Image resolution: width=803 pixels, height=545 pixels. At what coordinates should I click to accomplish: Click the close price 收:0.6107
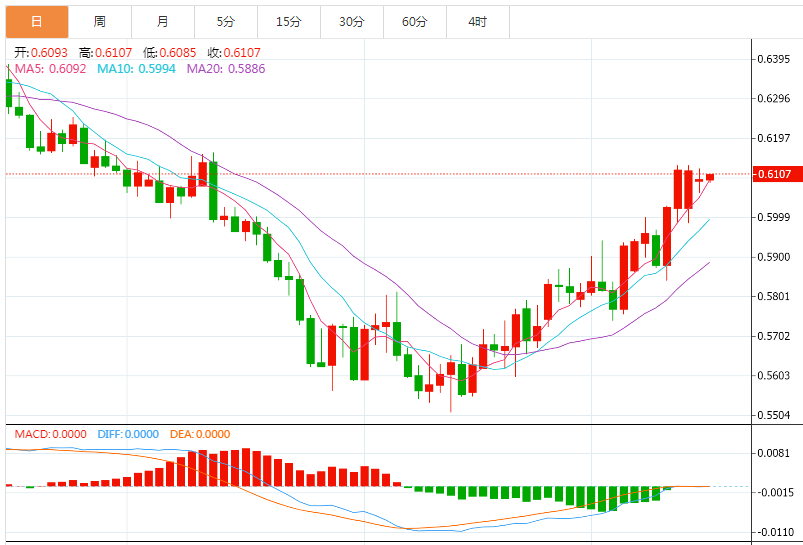(234, 53)
